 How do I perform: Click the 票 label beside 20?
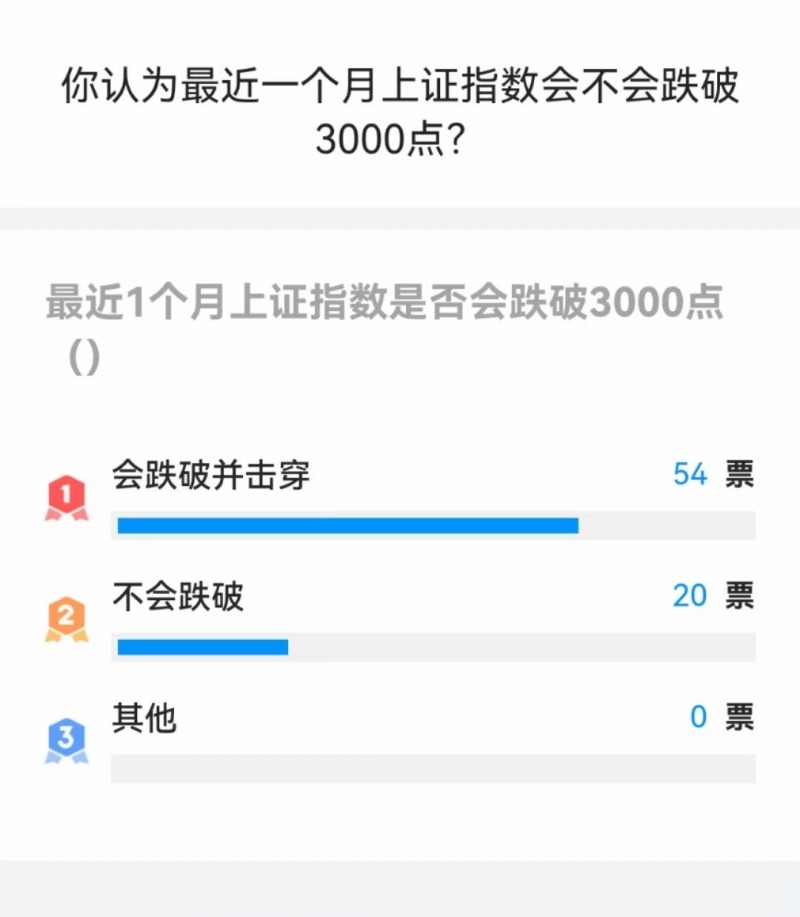(x=740, y=596)
